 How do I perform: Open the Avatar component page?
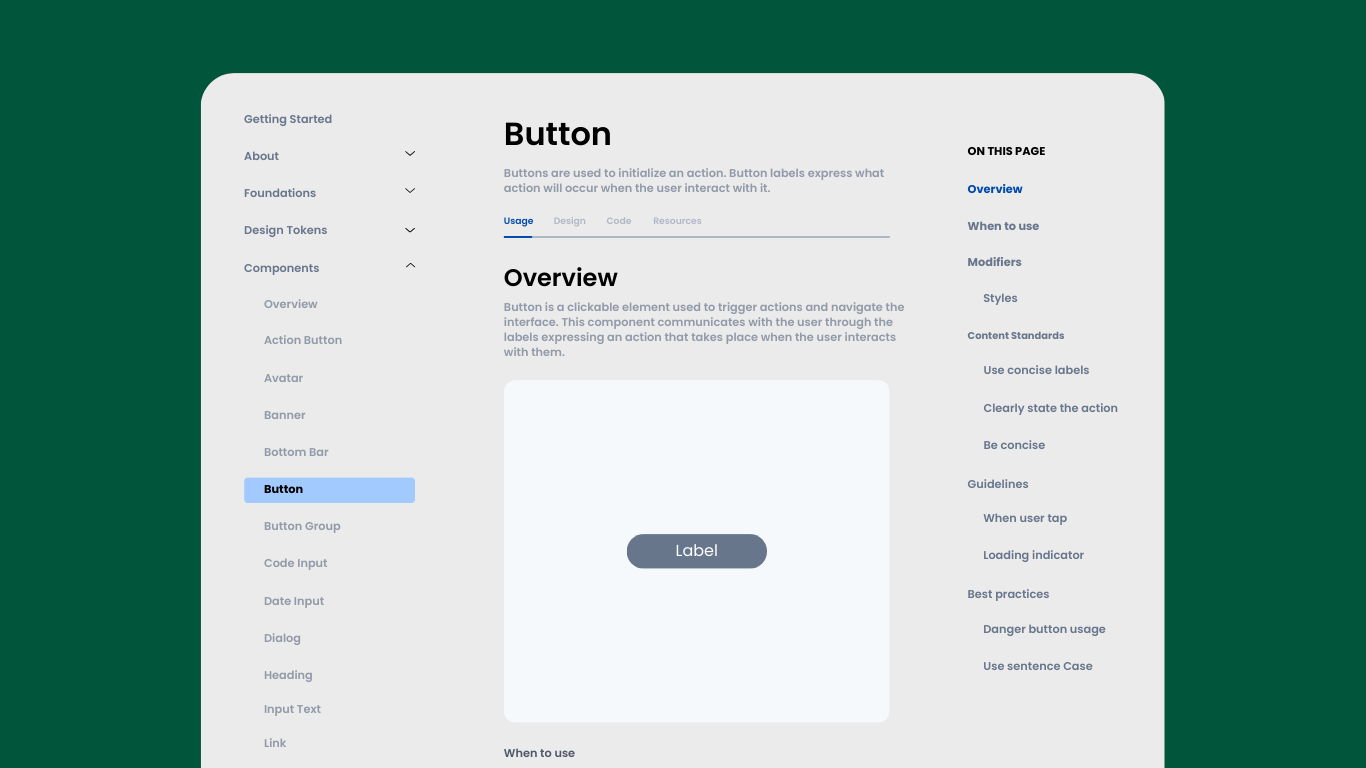click(x=283, y=378)
